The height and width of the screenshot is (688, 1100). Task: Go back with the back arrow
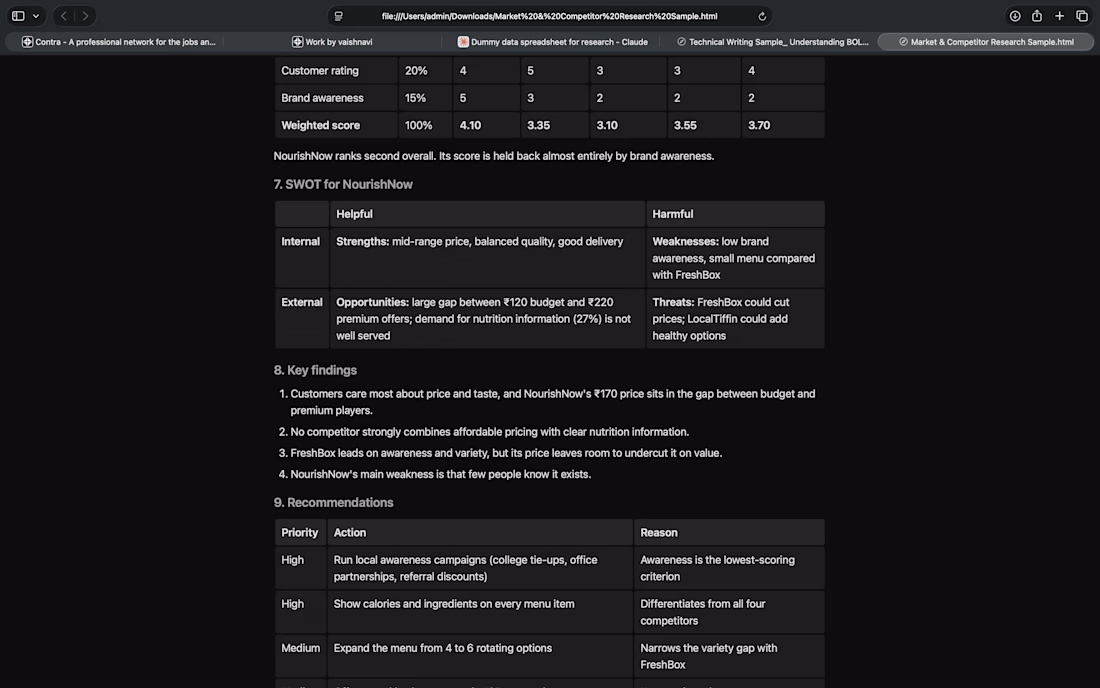64,15
